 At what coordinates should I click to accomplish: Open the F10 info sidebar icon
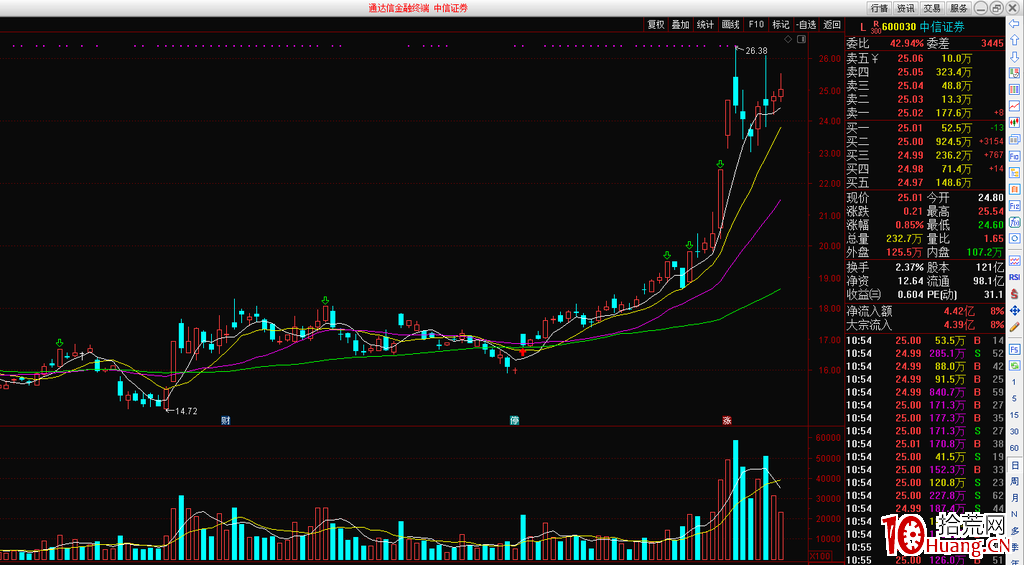(1014, 156)
